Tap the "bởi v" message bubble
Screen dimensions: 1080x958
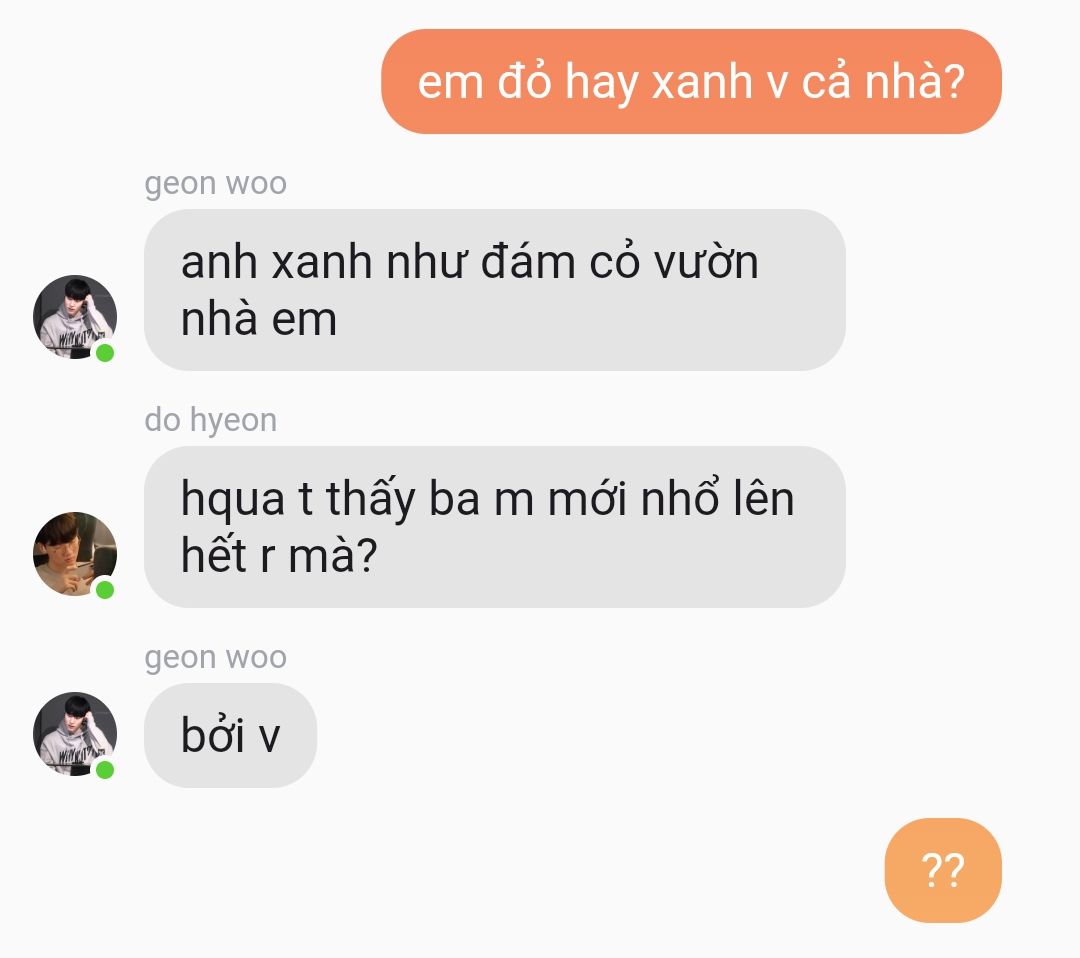[230, 735]
